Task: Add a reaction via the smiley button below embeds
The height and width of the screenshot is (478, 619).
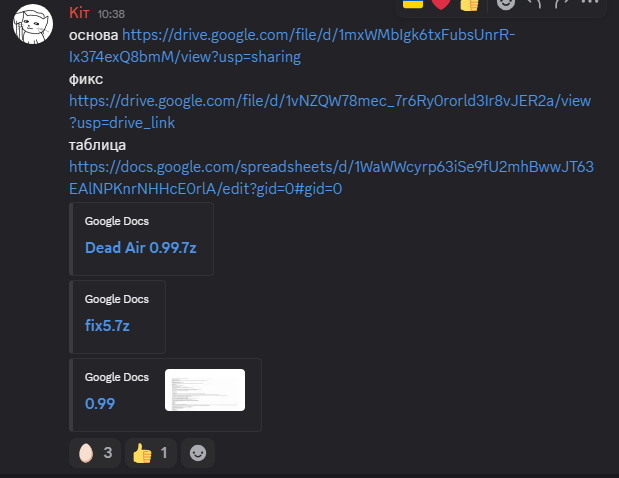Action: pos(198,453)
